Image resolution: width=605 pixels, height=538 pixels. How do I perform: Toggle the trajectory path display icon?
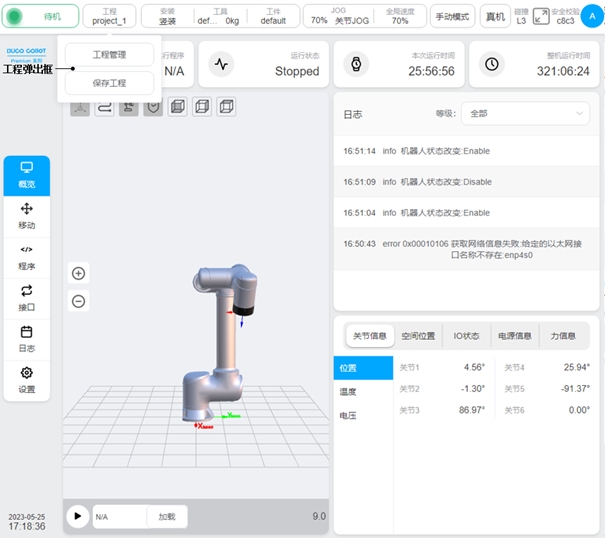pos(104,107)
